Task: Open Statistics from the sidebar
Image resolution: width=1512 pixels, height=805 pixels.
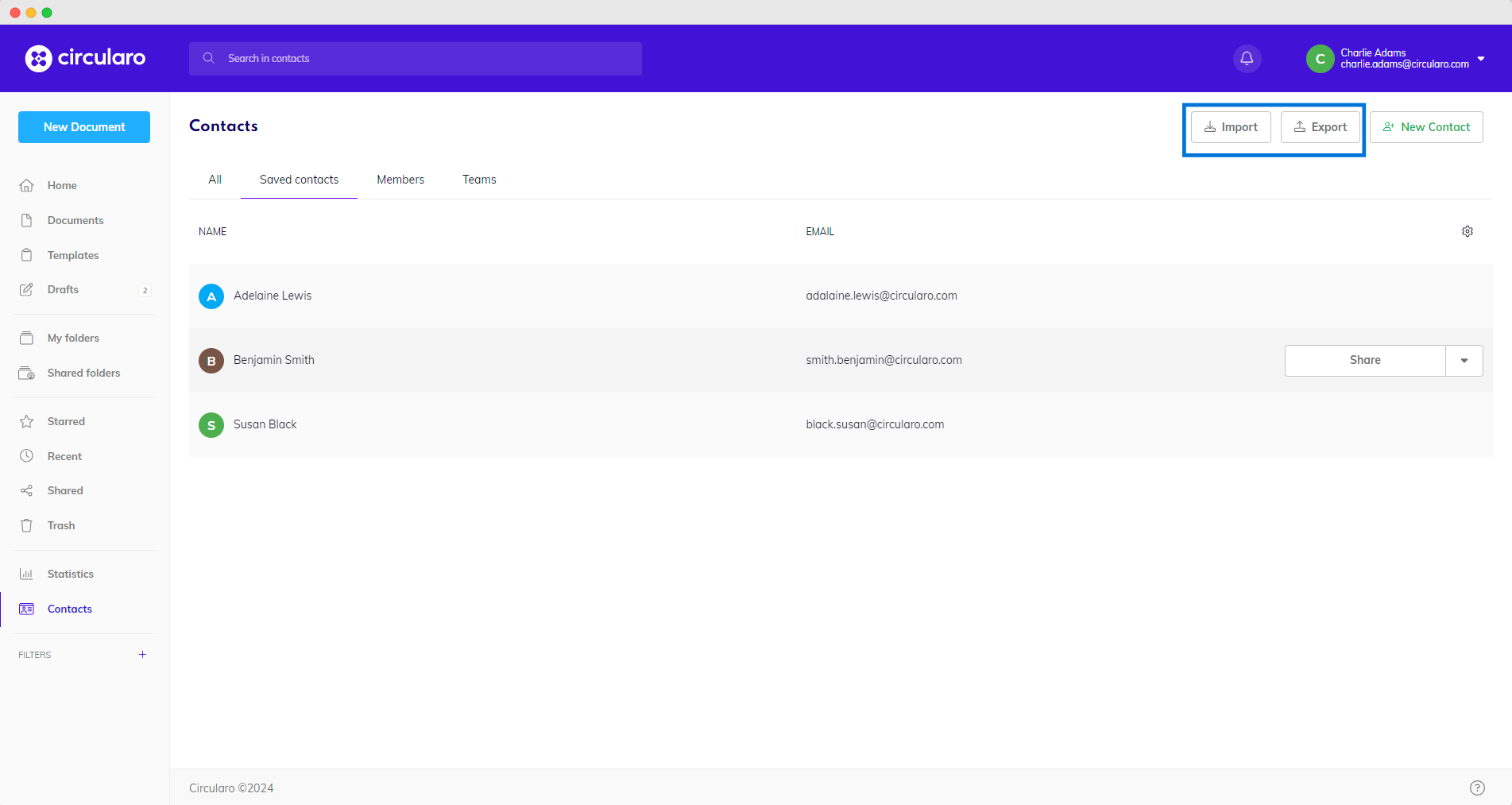Action: (x=70, y=574)
